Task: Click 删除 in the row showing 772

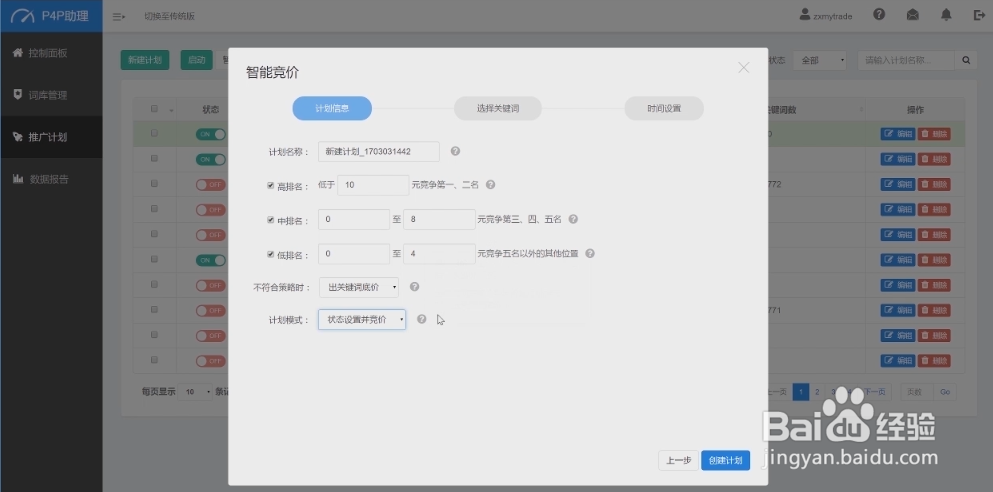Action: (934, 184)
